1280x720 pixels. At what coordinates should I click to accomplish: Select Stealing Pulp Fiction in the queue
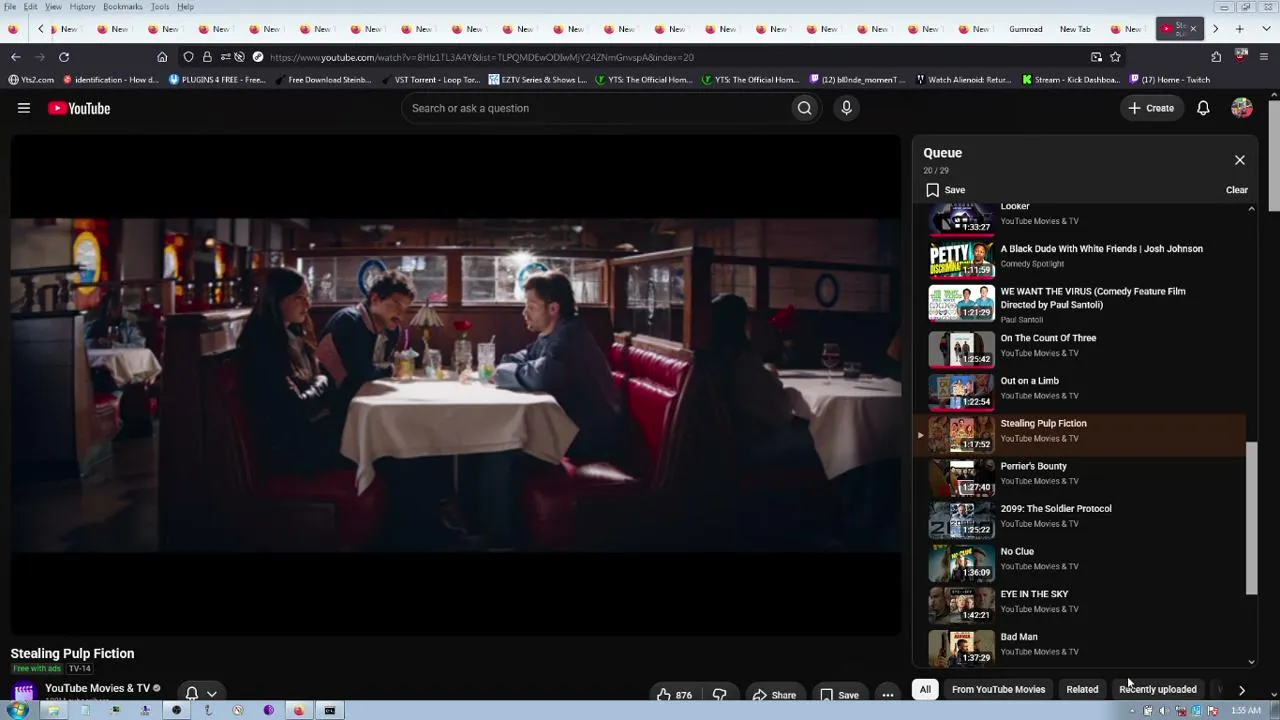coord(1080,434)
